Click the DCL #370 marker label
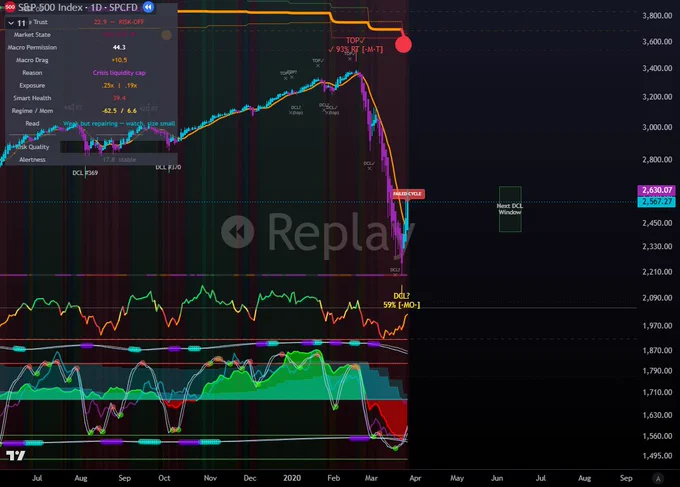This screenshot has width=680, height=487. [168, 167]
